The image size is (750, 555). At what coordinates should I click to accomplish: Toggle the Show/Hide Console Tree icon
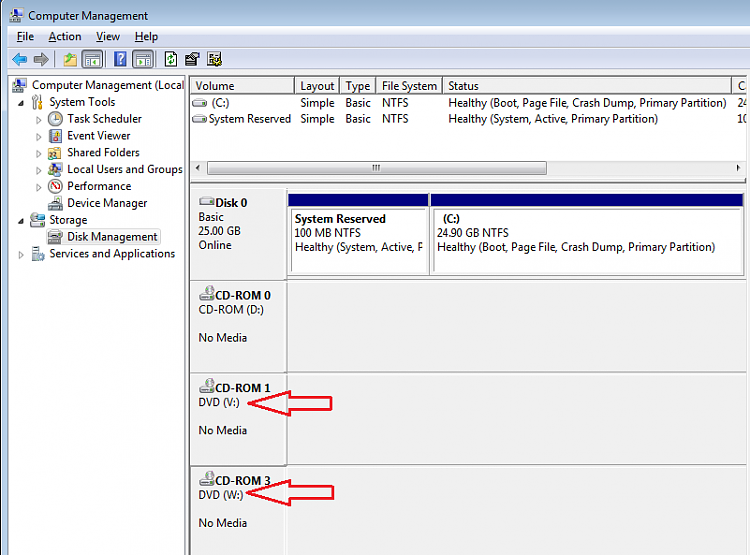(x=92, y=59)
